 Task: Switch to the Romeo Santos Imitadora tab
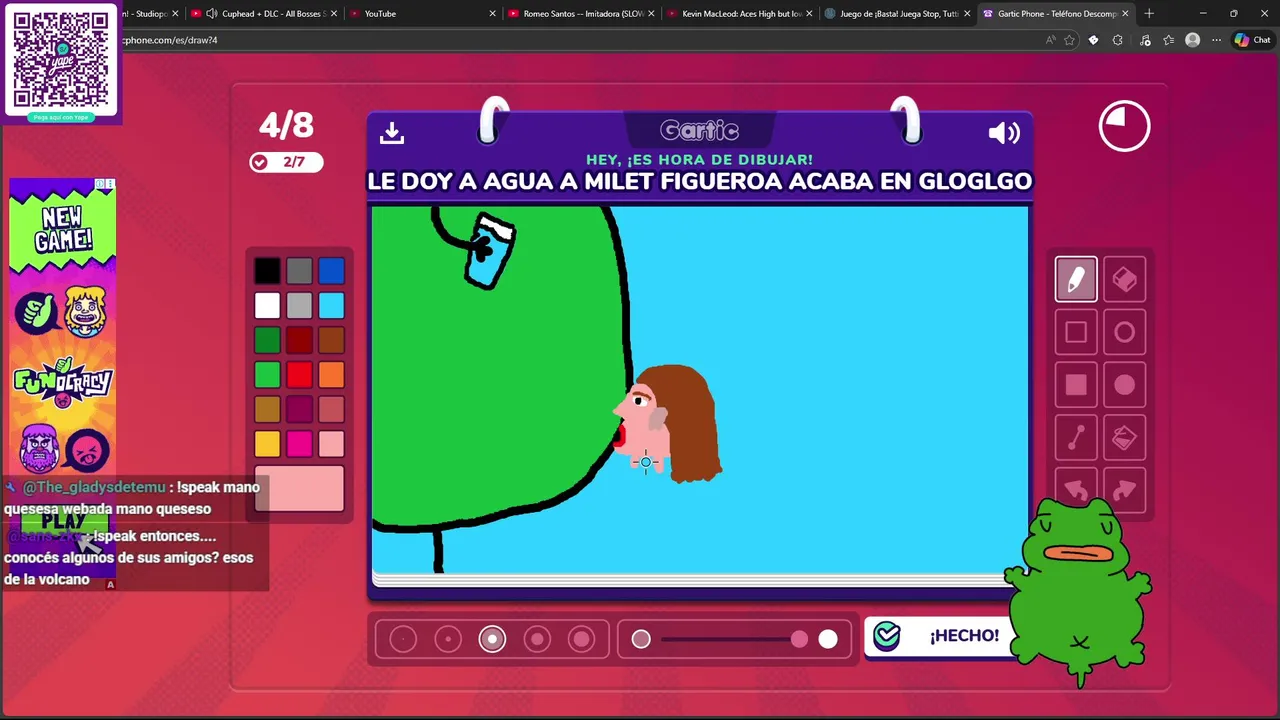[x=582, y=14]
